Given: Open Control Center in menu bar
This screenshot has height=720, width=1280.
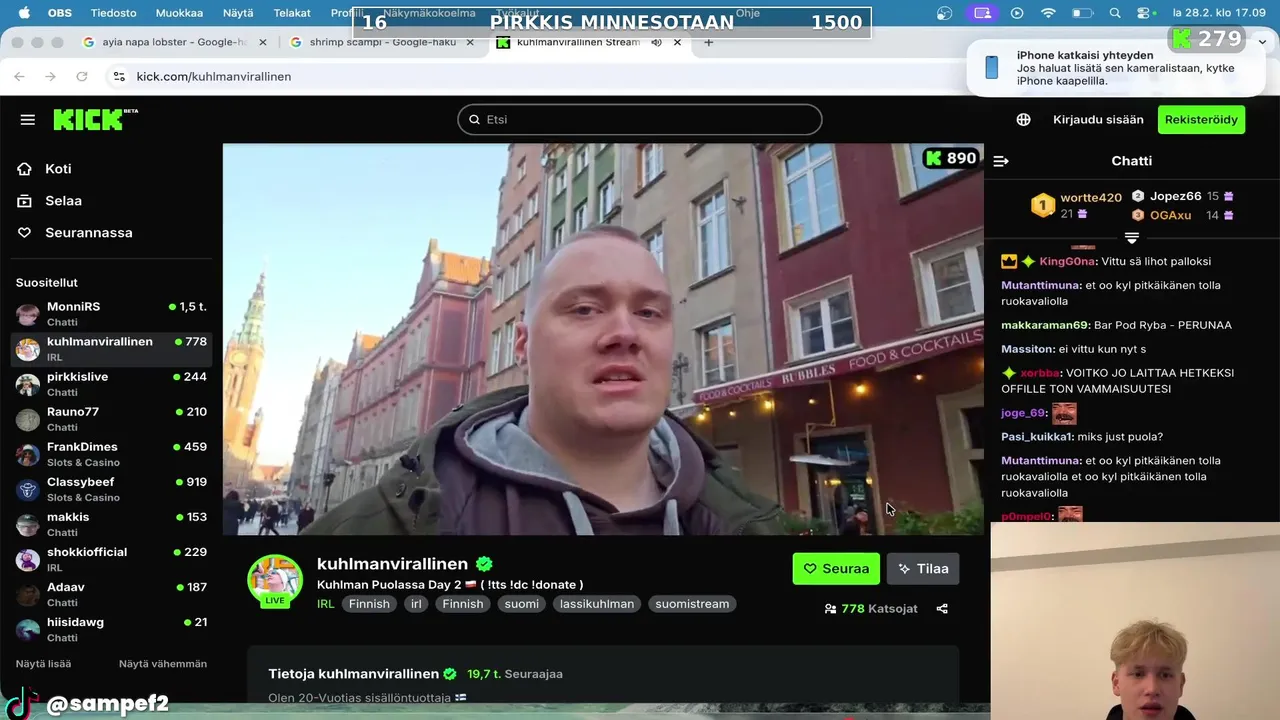Looking at the screenshot, I should point(1144,13).
